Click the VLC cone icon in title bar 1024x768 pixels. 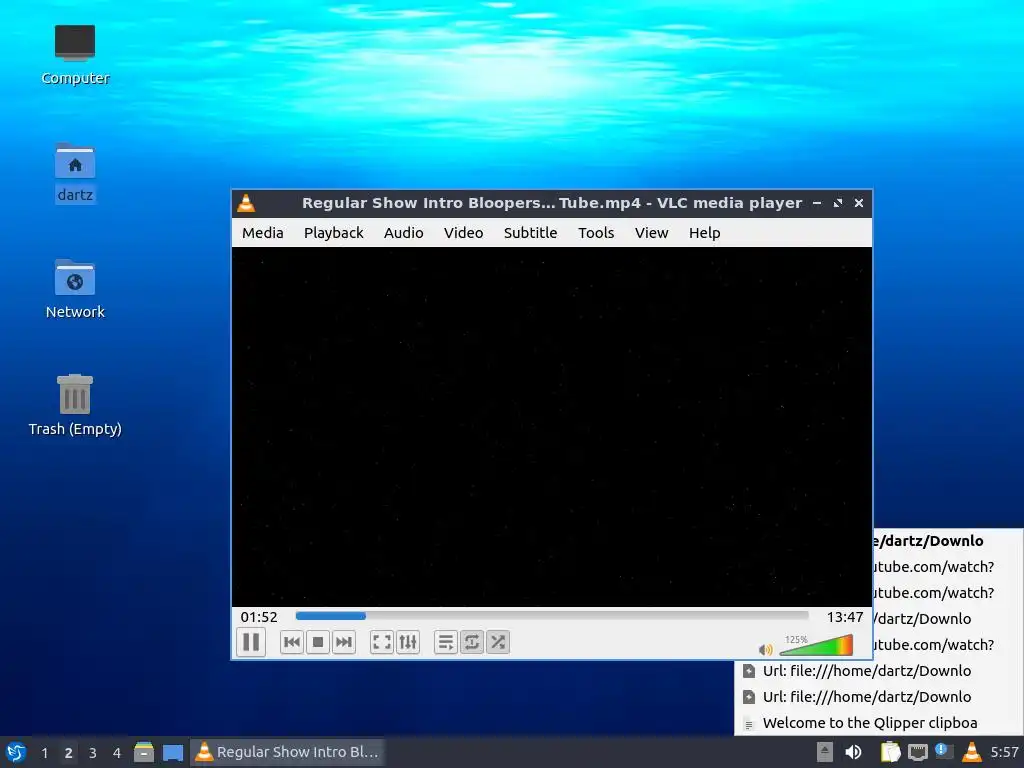(246, 203)
